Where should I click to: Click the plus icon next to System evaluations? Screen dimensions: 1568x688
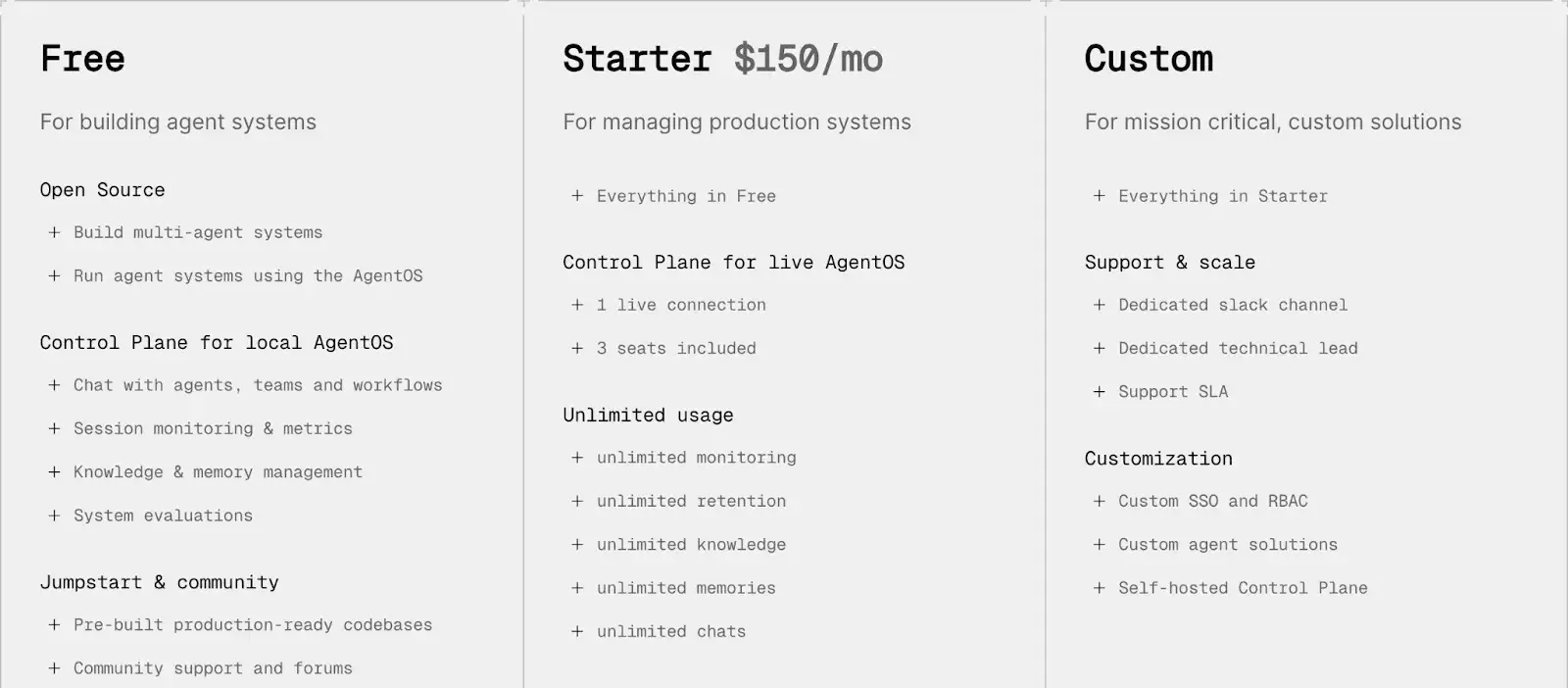click(x=54, y=516)
